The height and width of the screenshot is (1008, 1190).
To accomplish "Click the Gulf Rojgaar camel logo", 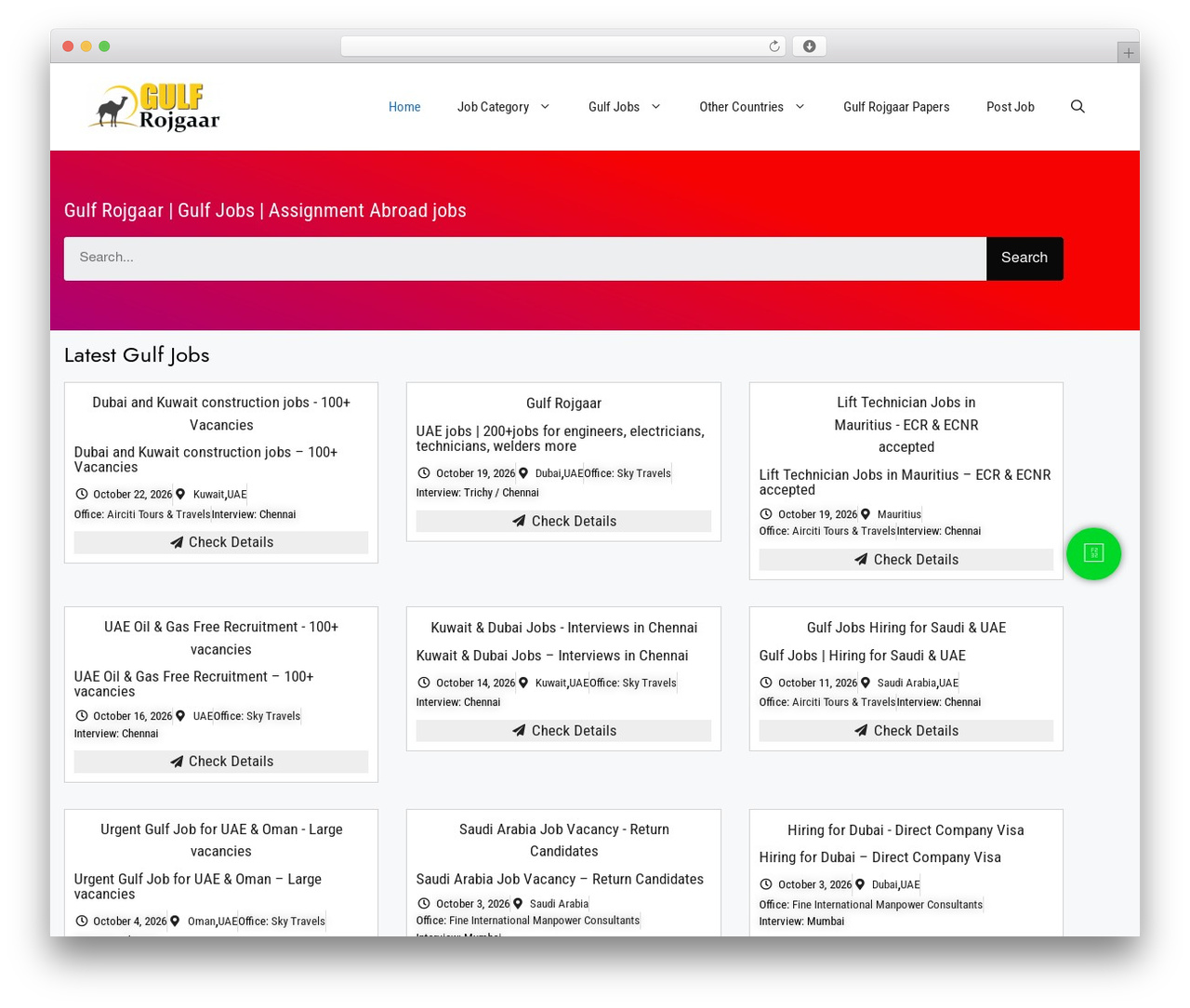I will [154, 107].
